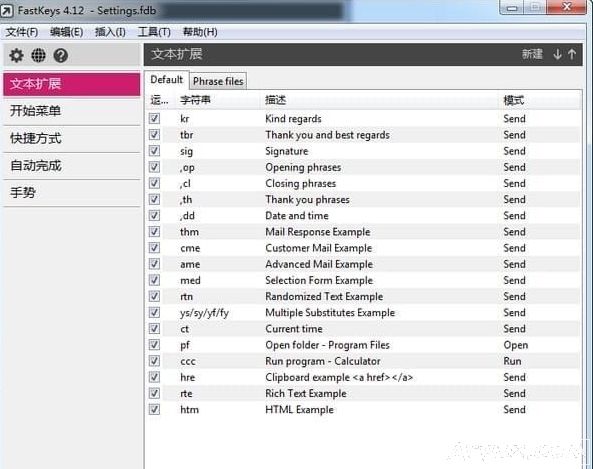Toggle checkbox for 'sig' Signature entry
Image resolution: width=593 pixels, height=469 pixels.
coord(154,151)
